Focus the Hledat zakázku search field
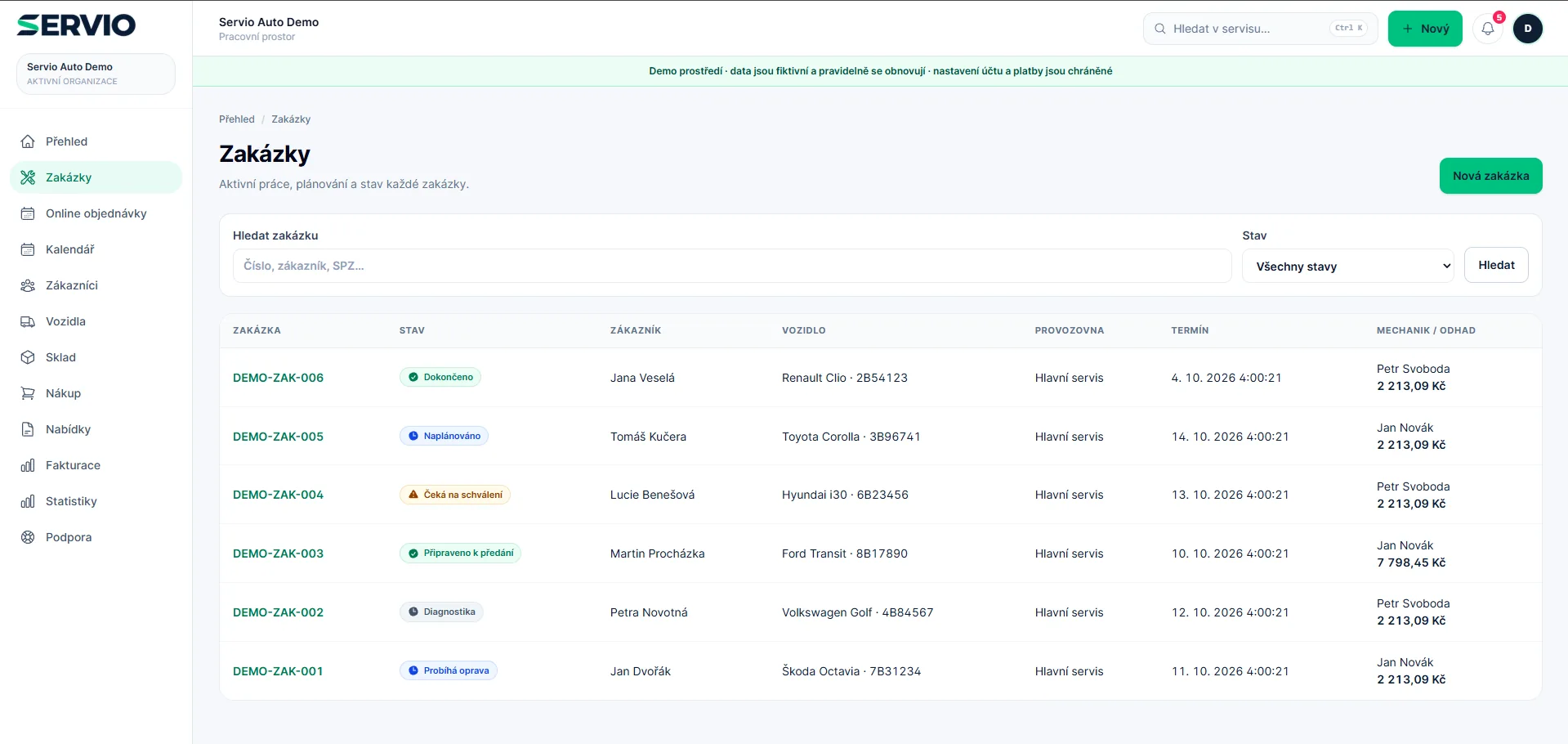This screenshot has width=1568, height=744. [x=732, y=266]
